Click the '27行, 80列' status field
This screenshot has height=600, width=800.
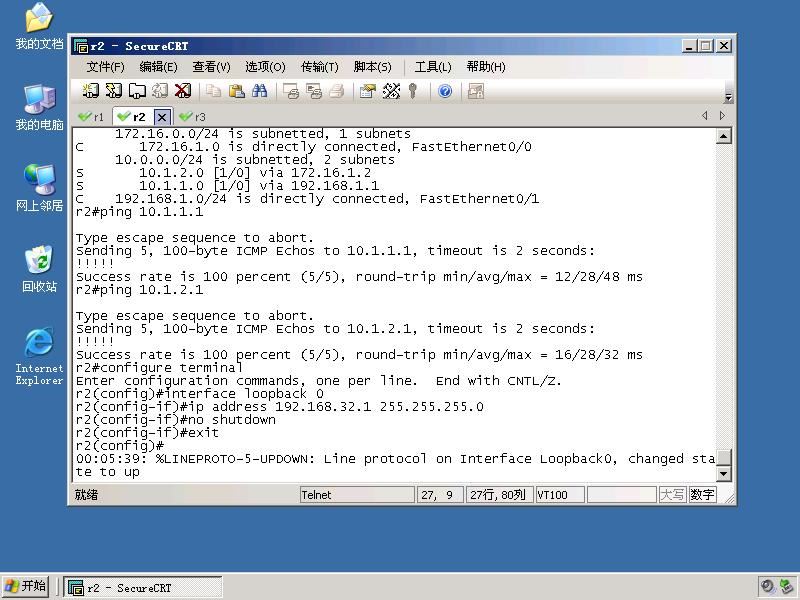[x=498, y=494]
